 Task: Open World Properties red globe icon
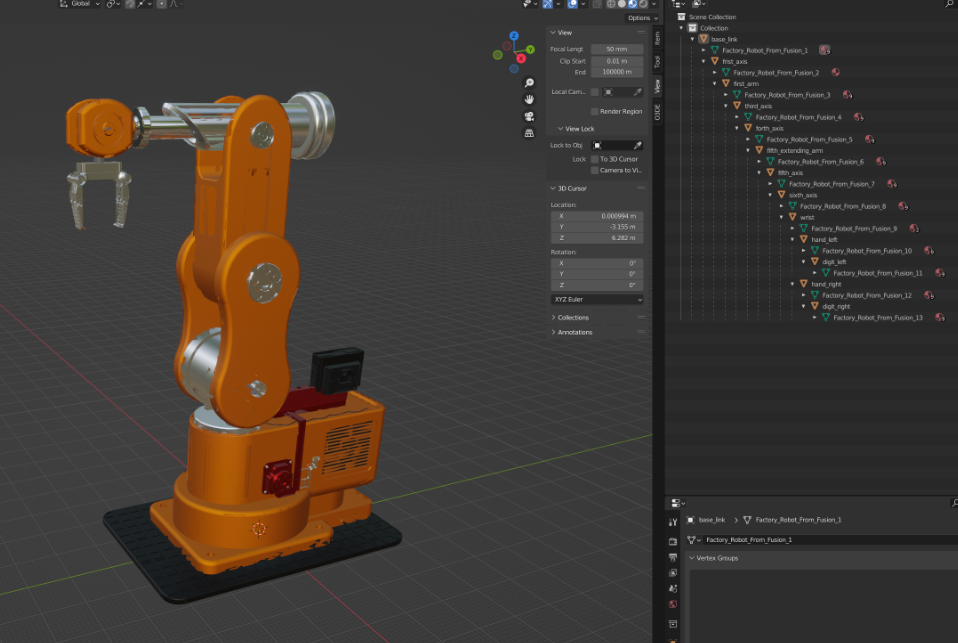point(672,602)
